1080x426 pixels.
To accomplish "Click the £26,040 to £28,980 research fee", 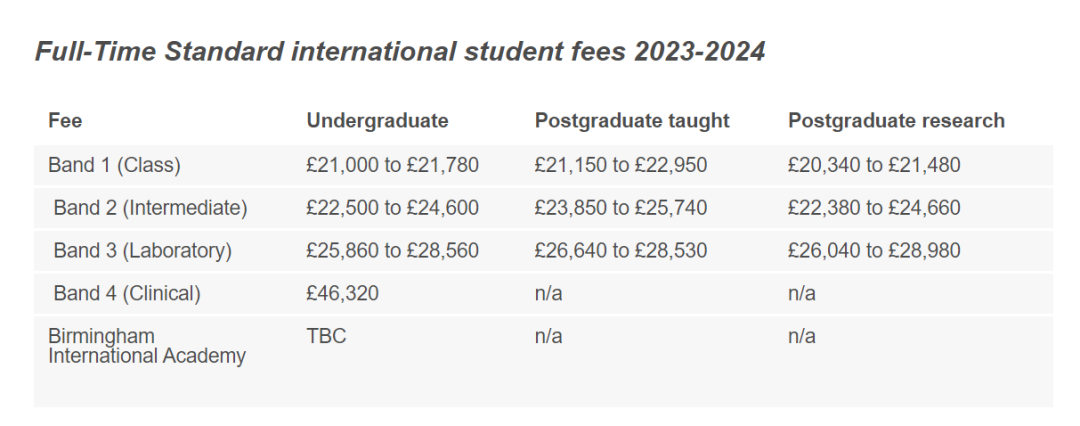I will (x=874, y=251).
